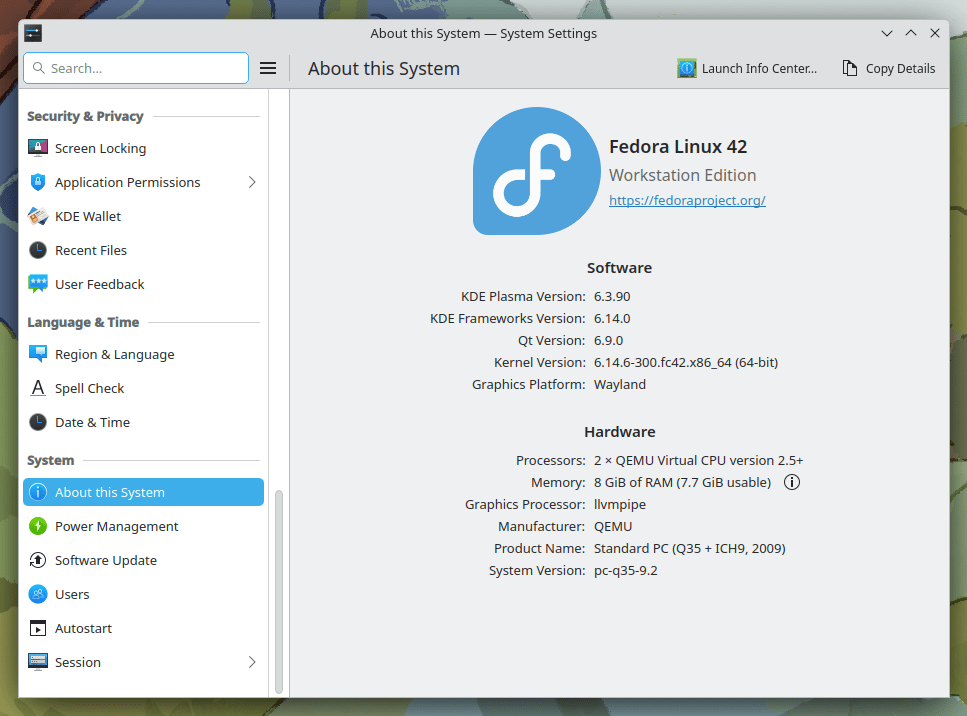967x716 pixels.
Task: Click the Qt Version value 6.9.0
Action: (x=608, y=340)
